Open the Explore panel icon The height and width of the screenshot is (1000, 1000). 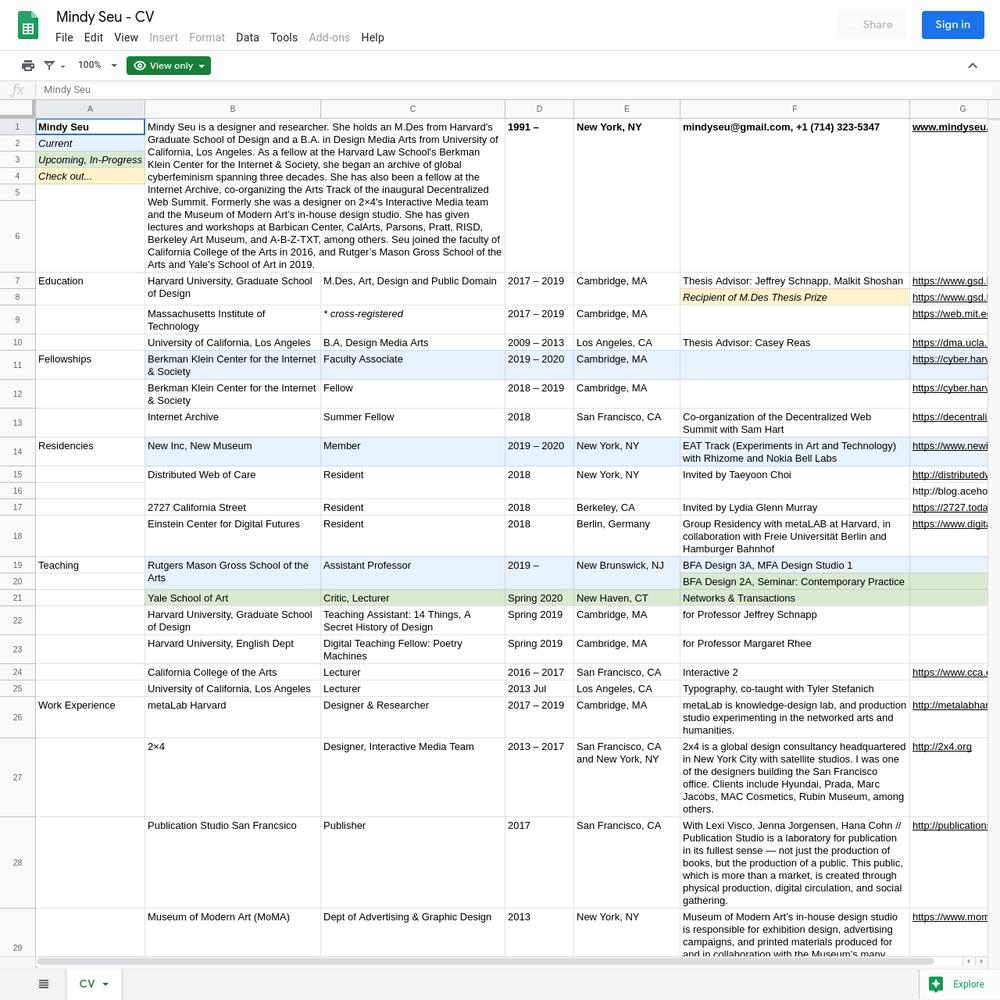[x=936, y=984]
